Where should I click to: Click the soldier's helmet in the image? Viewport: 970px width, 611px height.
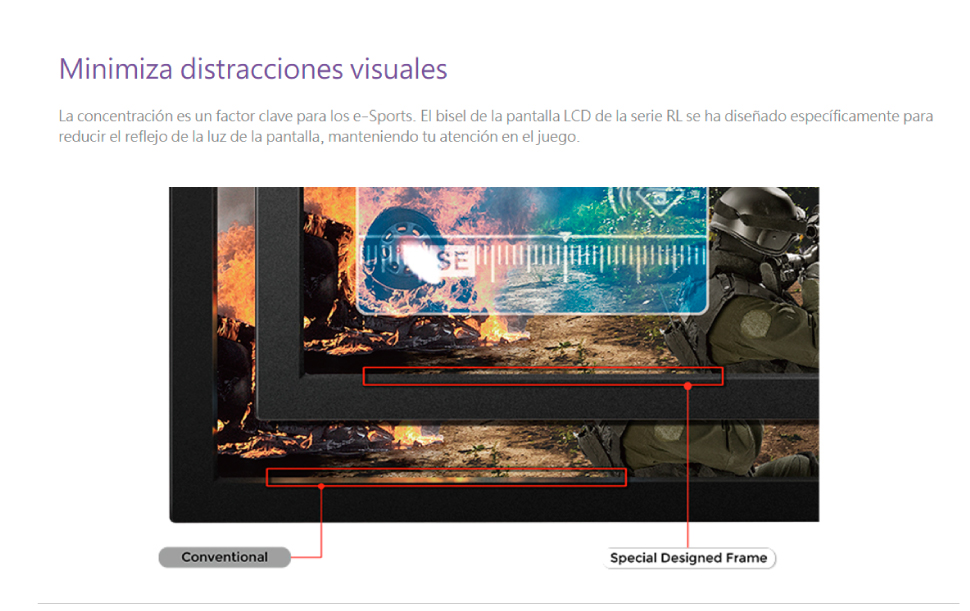tap(762, 215)
